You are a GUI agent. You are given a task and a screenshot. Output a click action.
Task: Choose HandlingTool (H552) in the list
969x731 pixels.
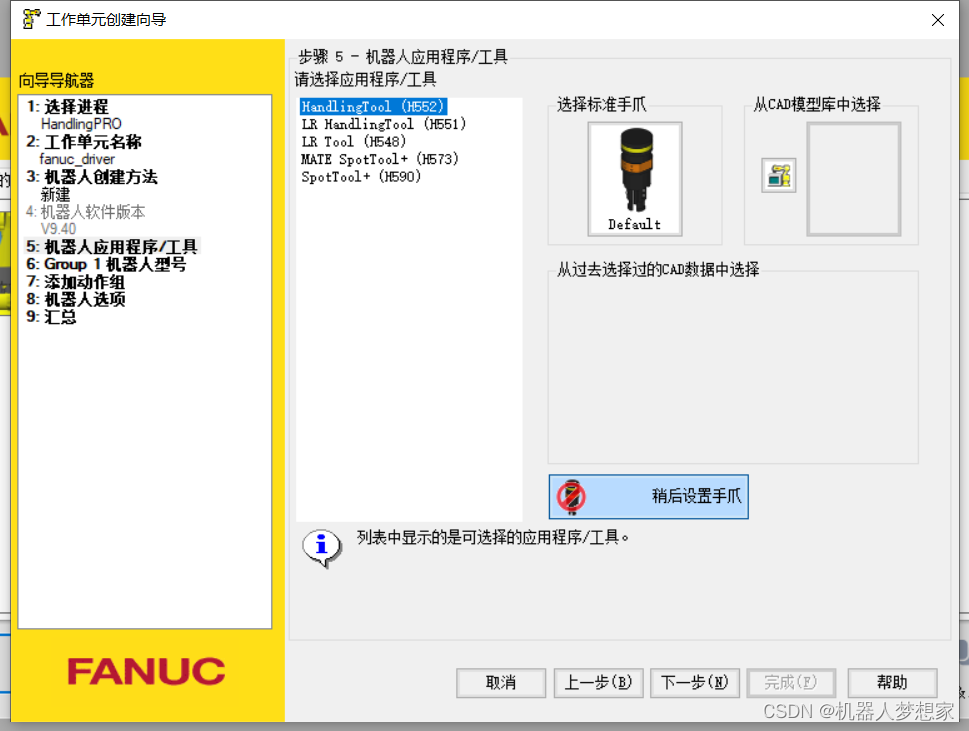click(373, 107)
